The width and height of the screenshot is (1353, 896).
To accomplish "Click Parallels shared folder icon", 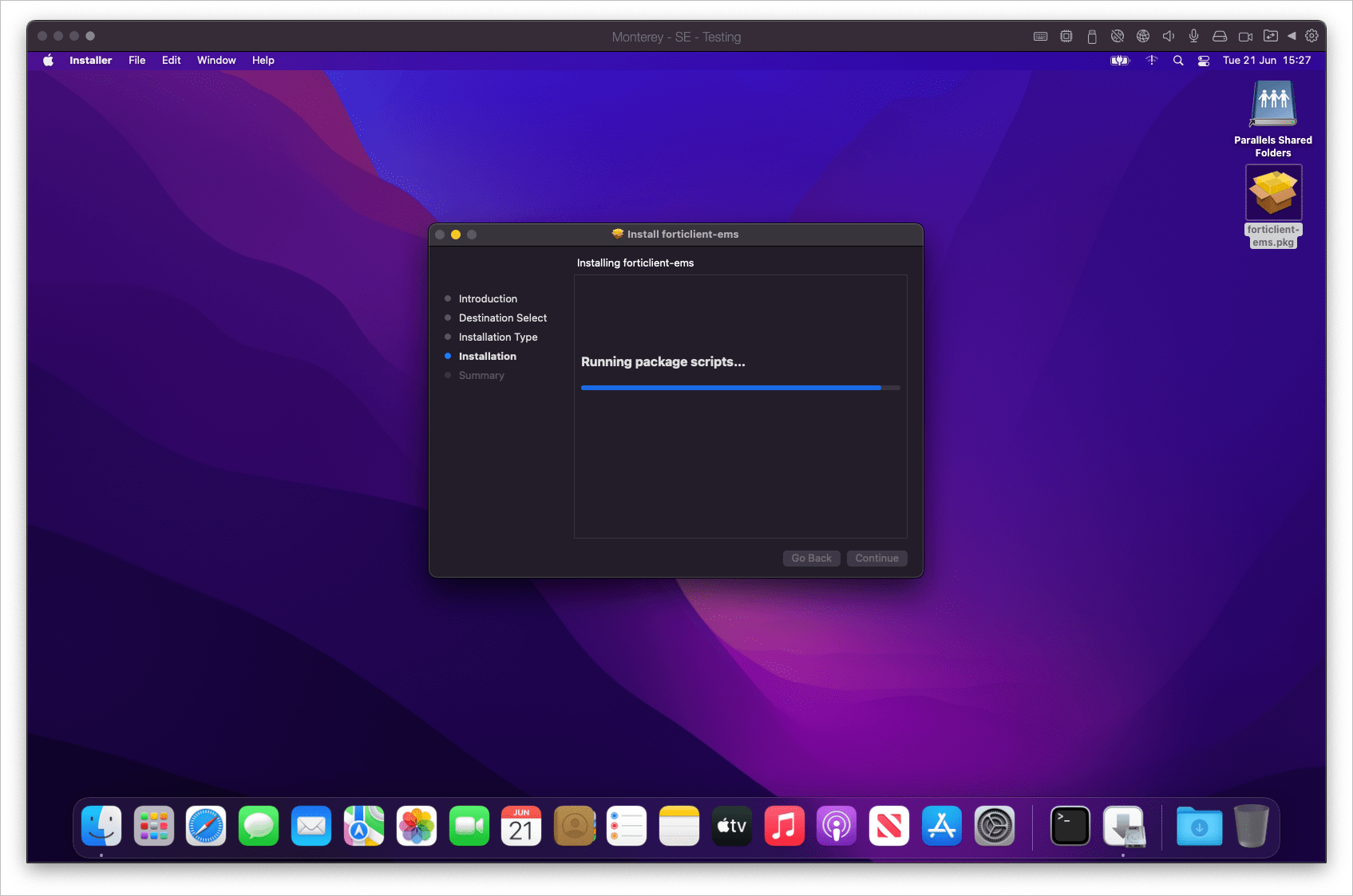I will [1271, 36].
